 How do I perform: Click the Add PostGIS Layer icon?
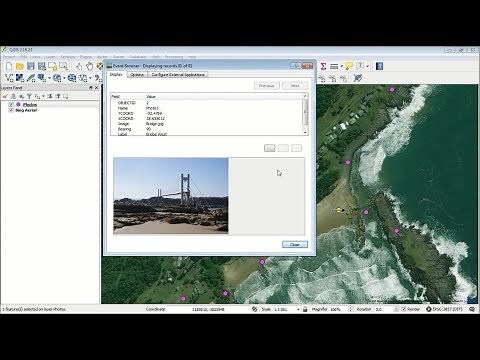[x=41, y=78]
